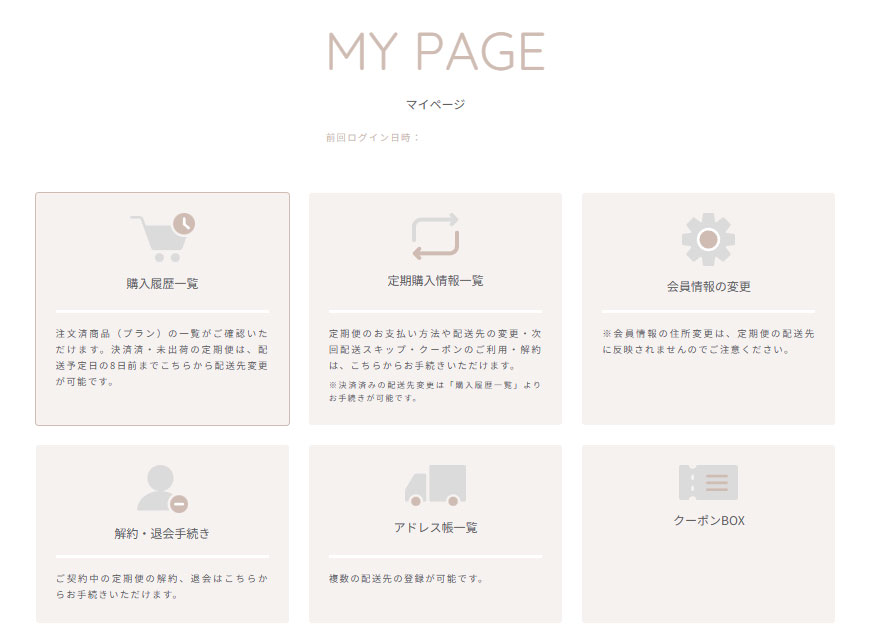Open the 定期購入情報一覧 title link
870x644 pixels.
[435, 281]
